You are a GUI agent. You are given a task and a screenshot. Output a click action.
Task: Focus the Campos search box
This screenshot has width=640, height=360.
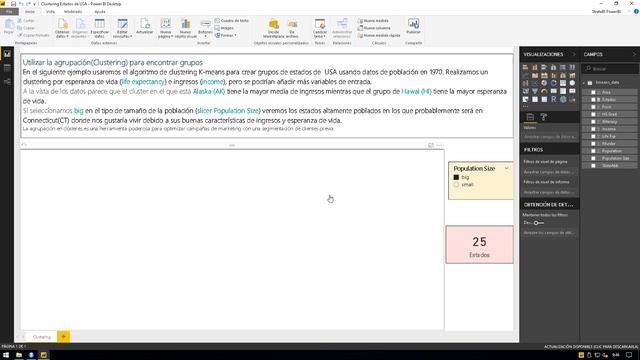tap(611, 69)
